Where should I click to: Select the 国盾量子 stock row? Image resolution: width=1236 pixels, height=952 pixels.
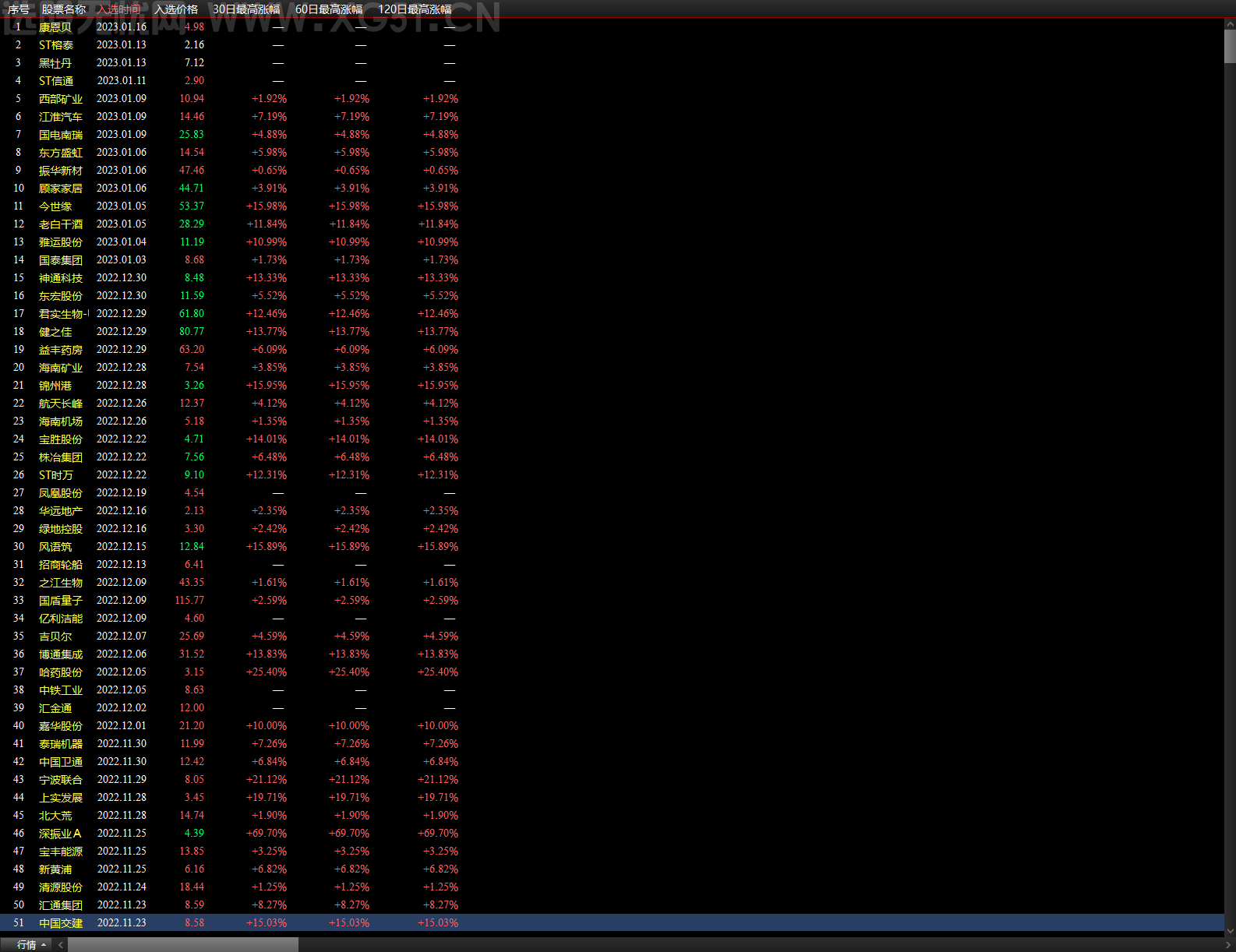(612, 601)
